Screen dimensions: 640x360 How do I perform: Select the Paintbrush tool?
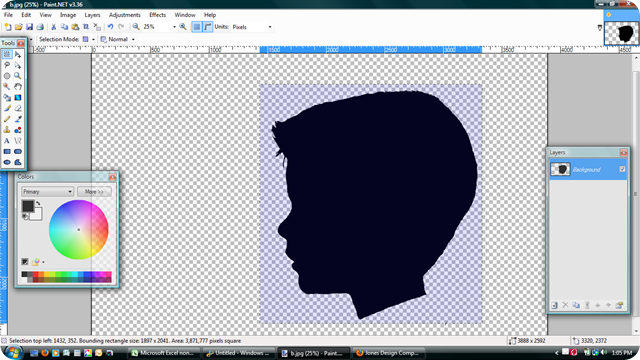(x=7, y=108)
